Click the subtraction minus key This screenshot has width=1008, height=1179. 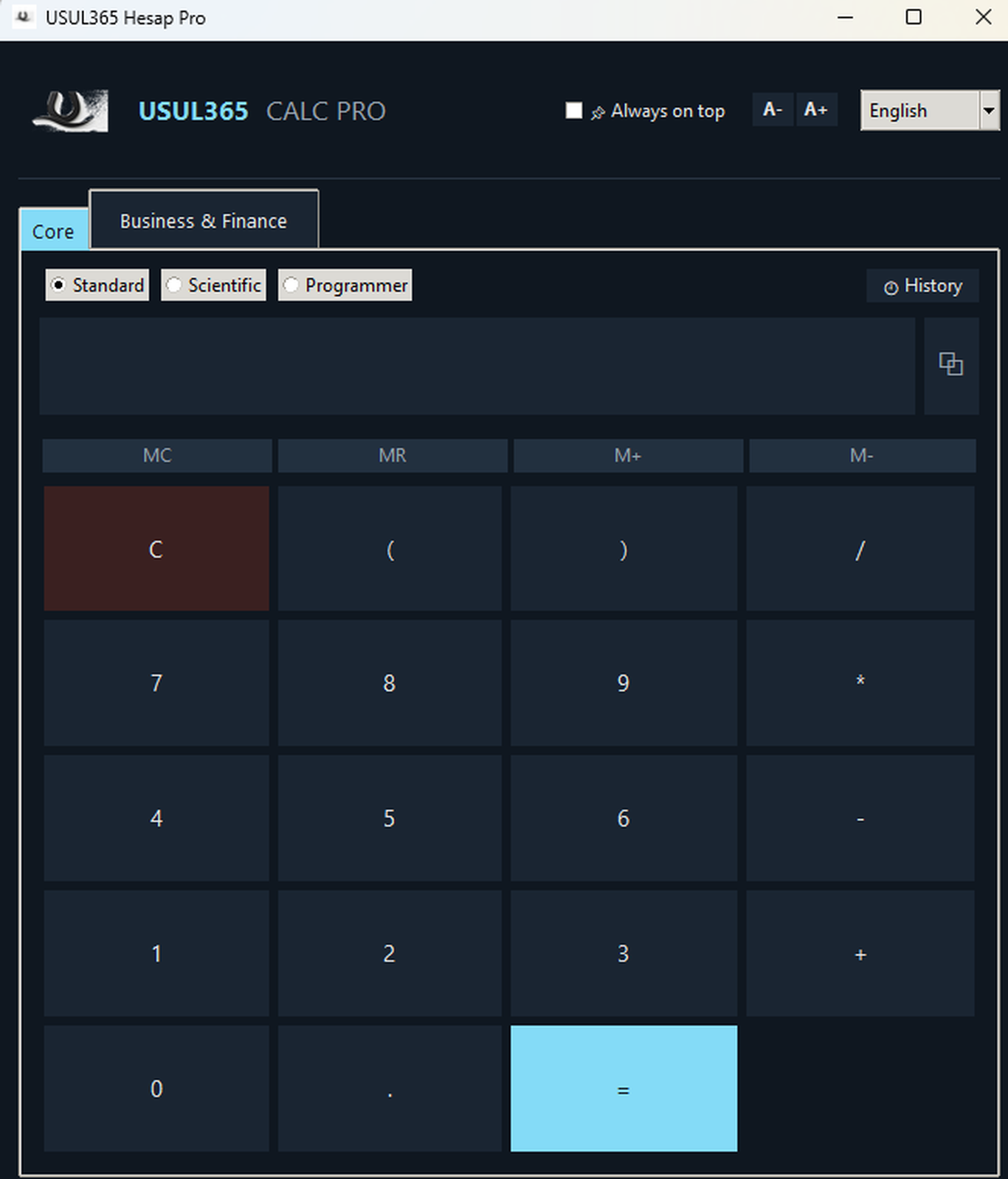click(x=860, y=818)
